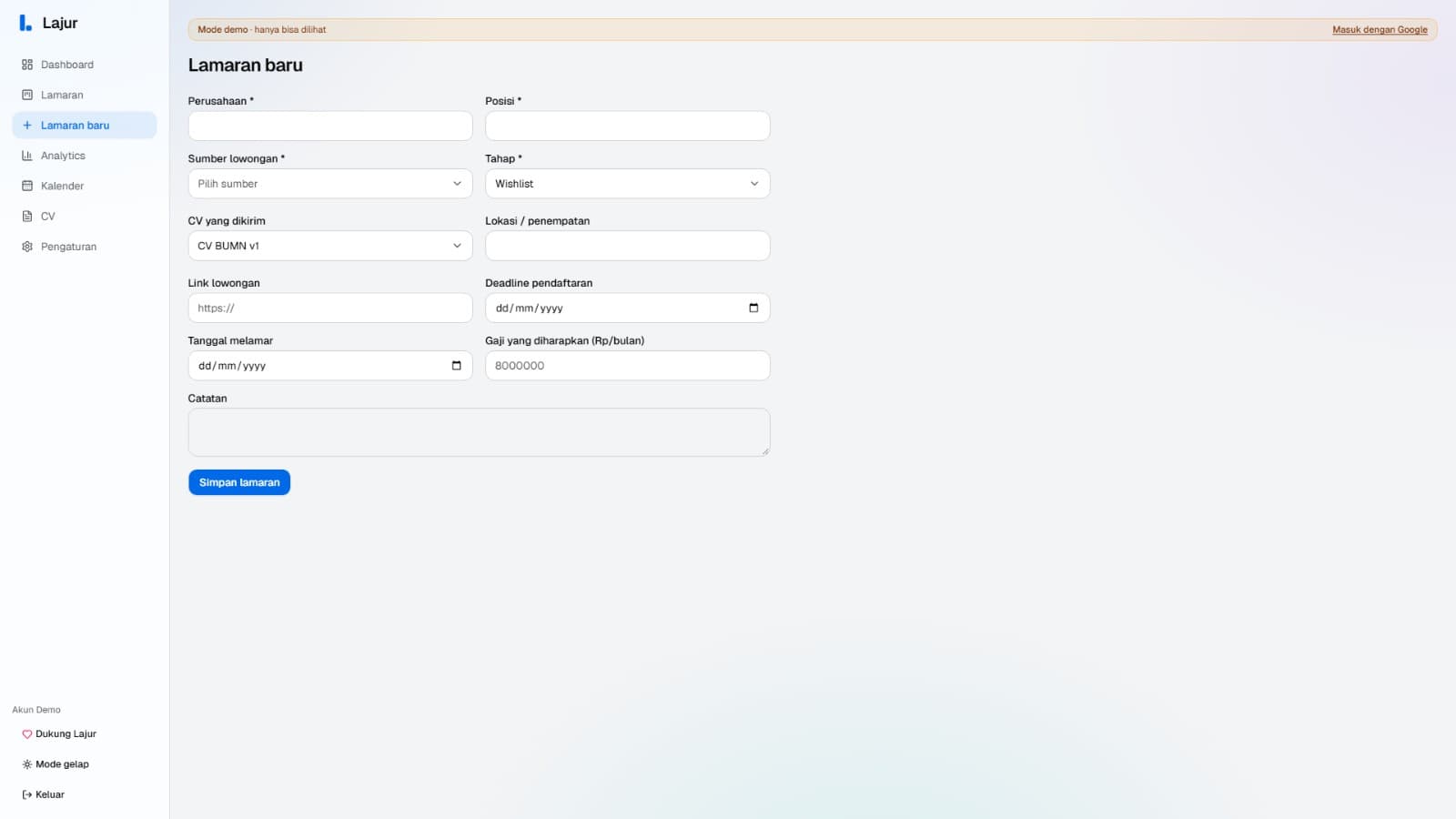Image resolution: width=1456 pixels, height=819 pixels.
Task: Focus the Perusahaan input field
Action: pyautogui.click(x=330, y=126)
